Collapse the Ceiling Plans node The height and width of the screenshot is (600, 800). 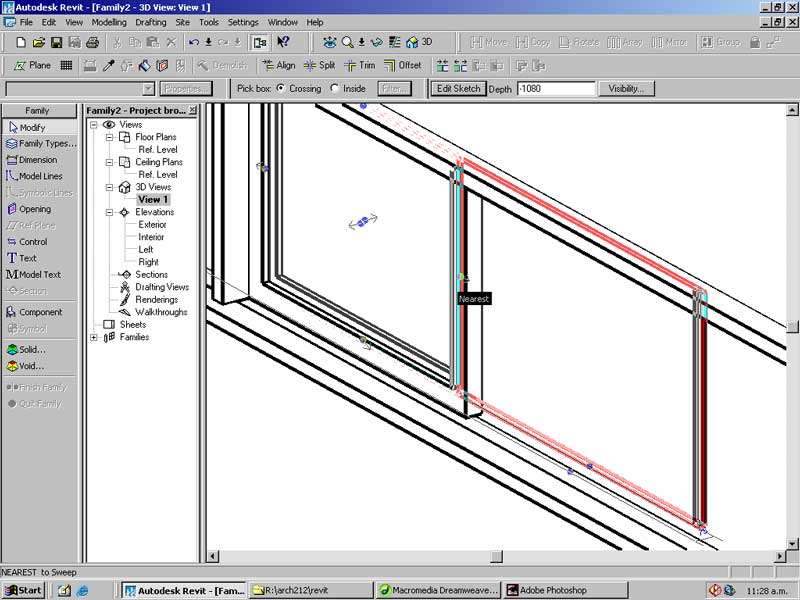109,162
